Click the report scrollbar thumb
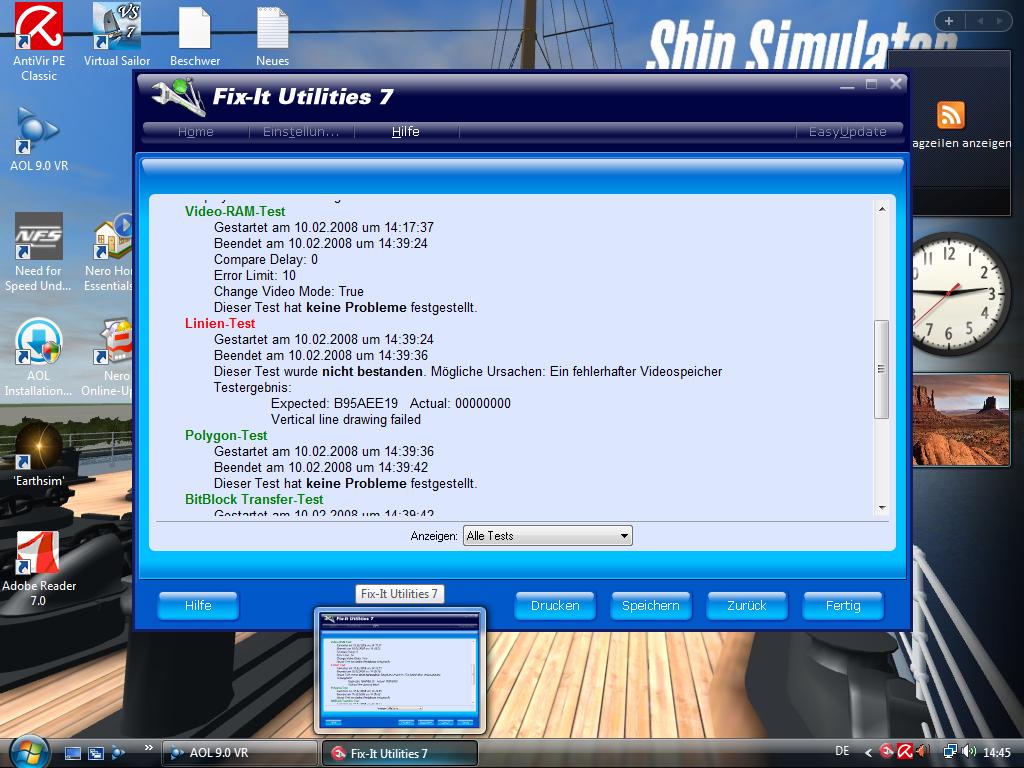Viewport: 1024px width, 768px height. 882,369
